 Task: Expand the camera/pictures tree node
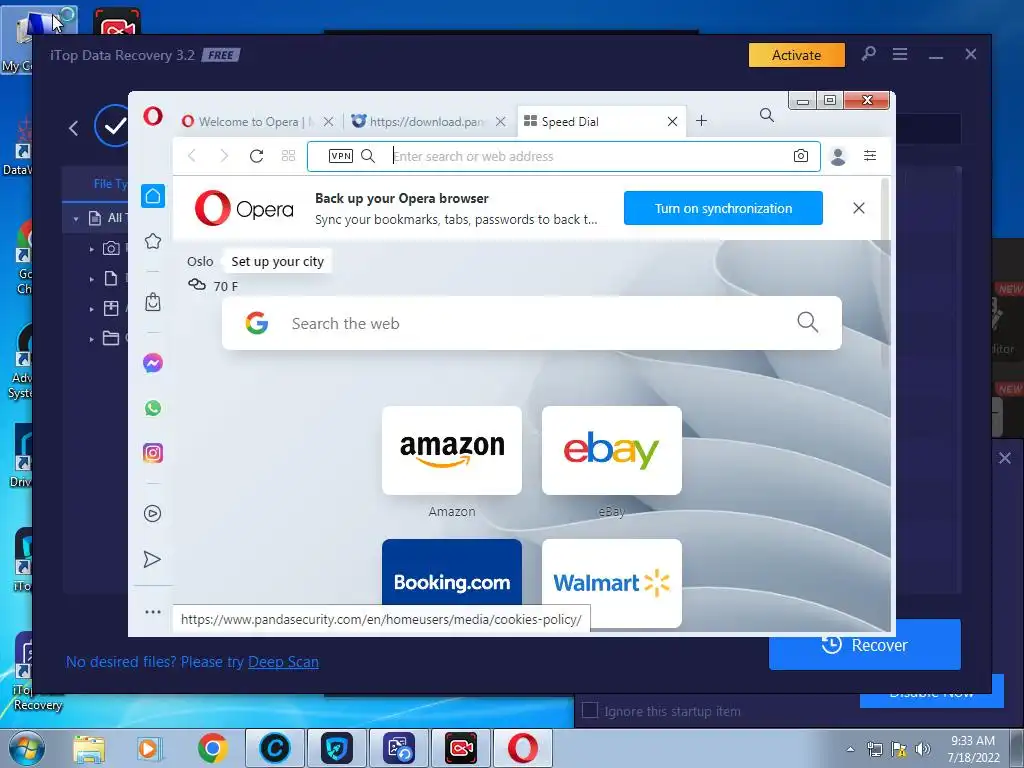(x=91, y=249)
